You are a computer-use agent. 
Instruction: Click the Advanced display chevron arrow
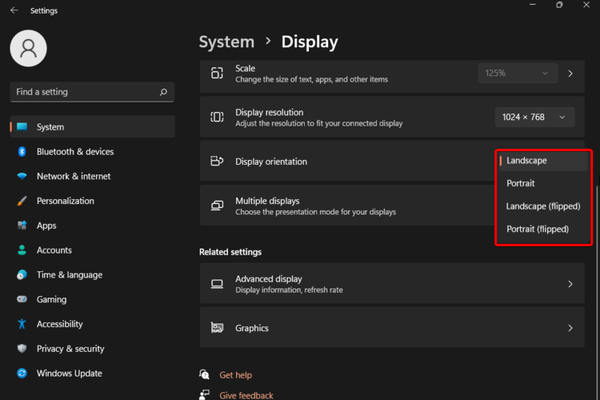[x=570, y=284]
